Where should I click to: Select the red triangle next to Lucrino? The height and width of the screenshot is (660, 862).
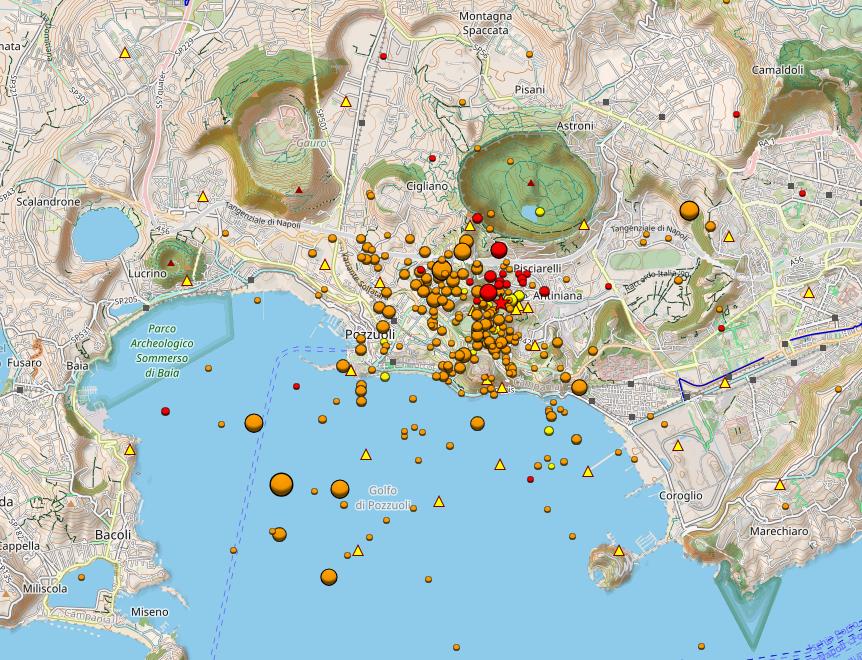(x=171, y=264)
